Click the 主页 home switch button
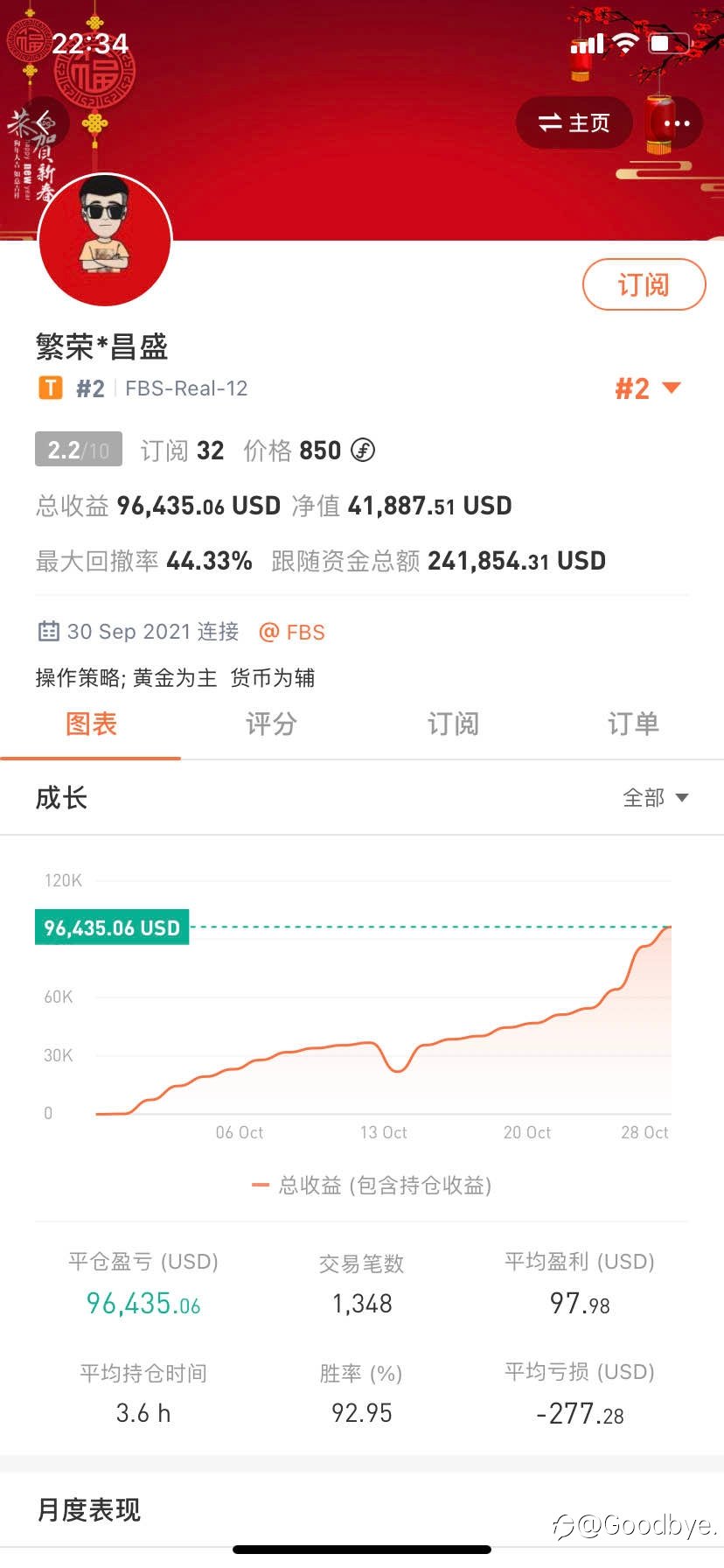Viewport: 724px width, 1568px height. (574, 123)
